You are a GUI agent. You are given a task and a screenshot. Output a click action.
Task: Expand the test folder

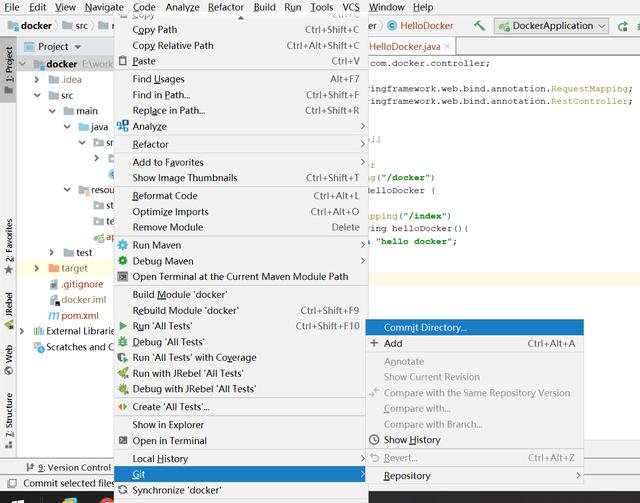pyautogui.click(x=52, y=253)
